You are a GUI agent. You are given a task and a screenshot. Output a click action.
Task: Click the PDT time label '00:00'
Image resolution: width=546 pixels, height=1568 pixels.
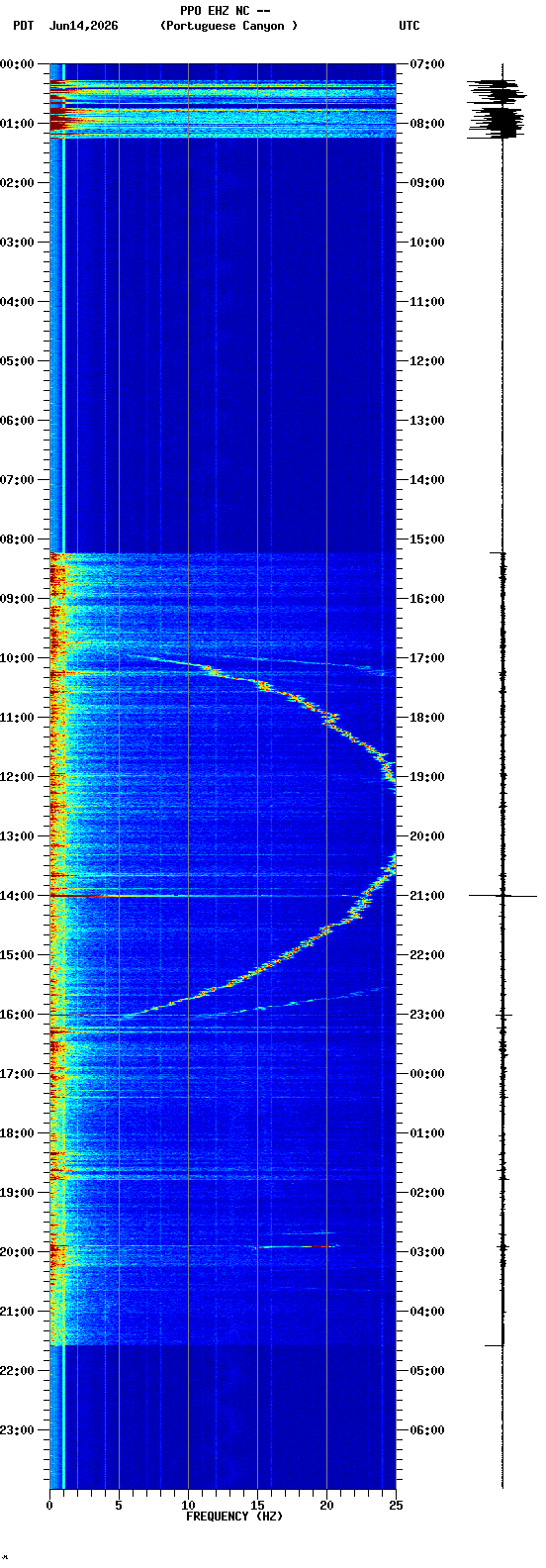tap(17, 64)
